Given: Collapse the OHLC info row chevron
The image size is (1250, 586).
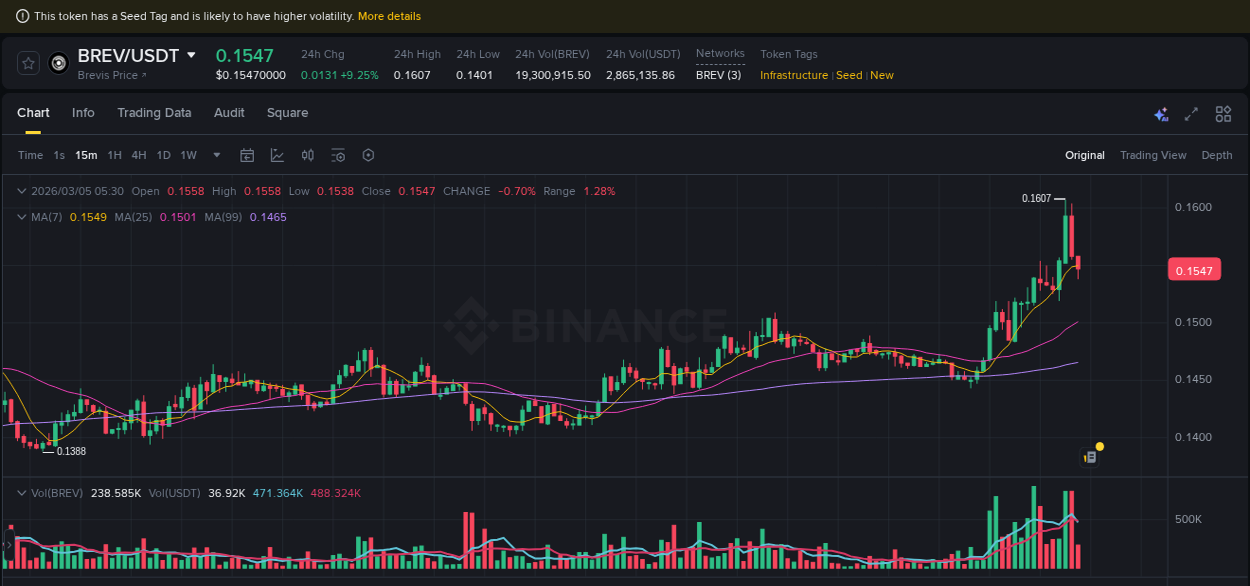Looking at the screenshot, I should (20, 191).
